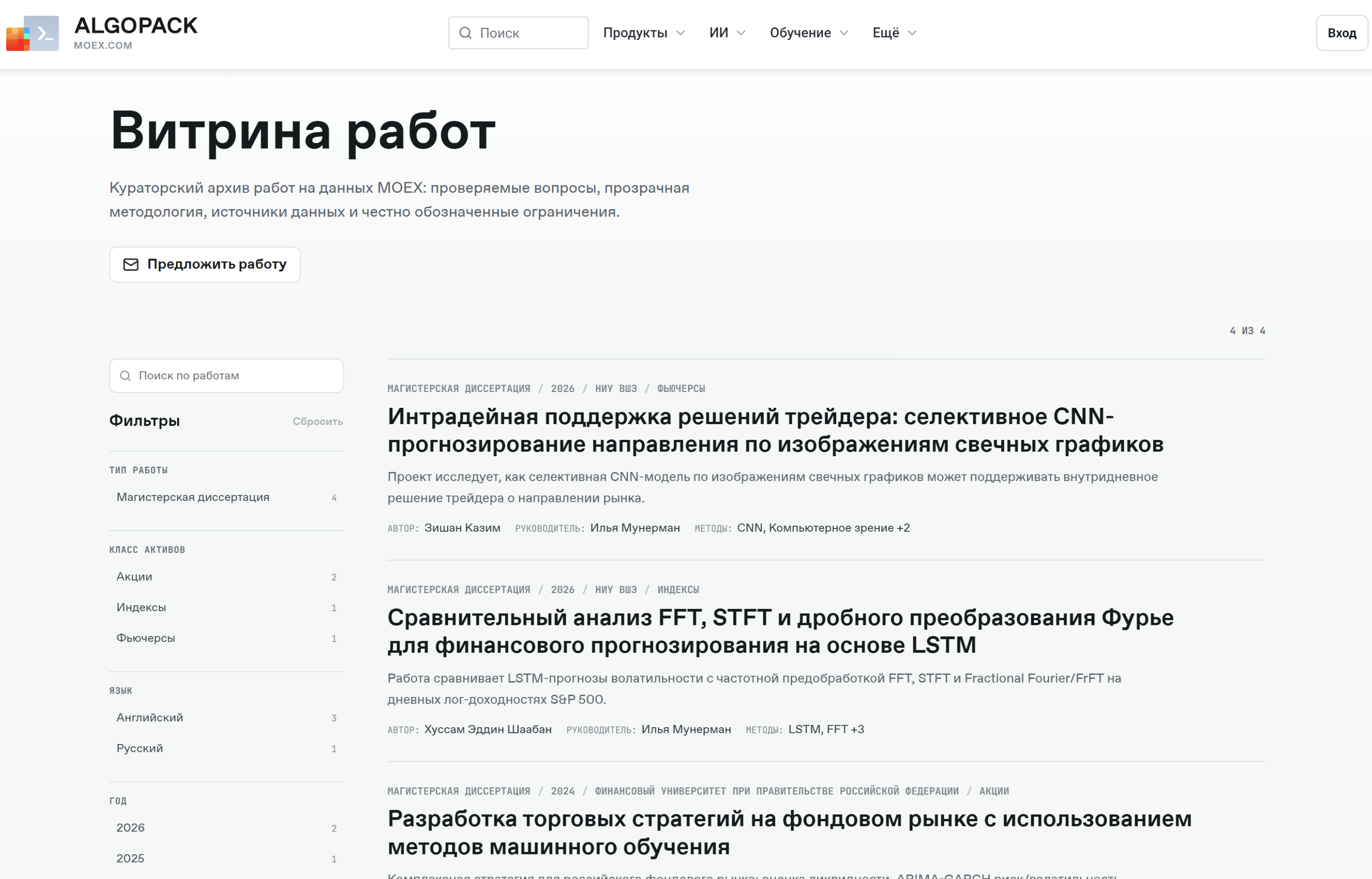Click the Вход button

pyautogui.click(x=1342, y=33)
